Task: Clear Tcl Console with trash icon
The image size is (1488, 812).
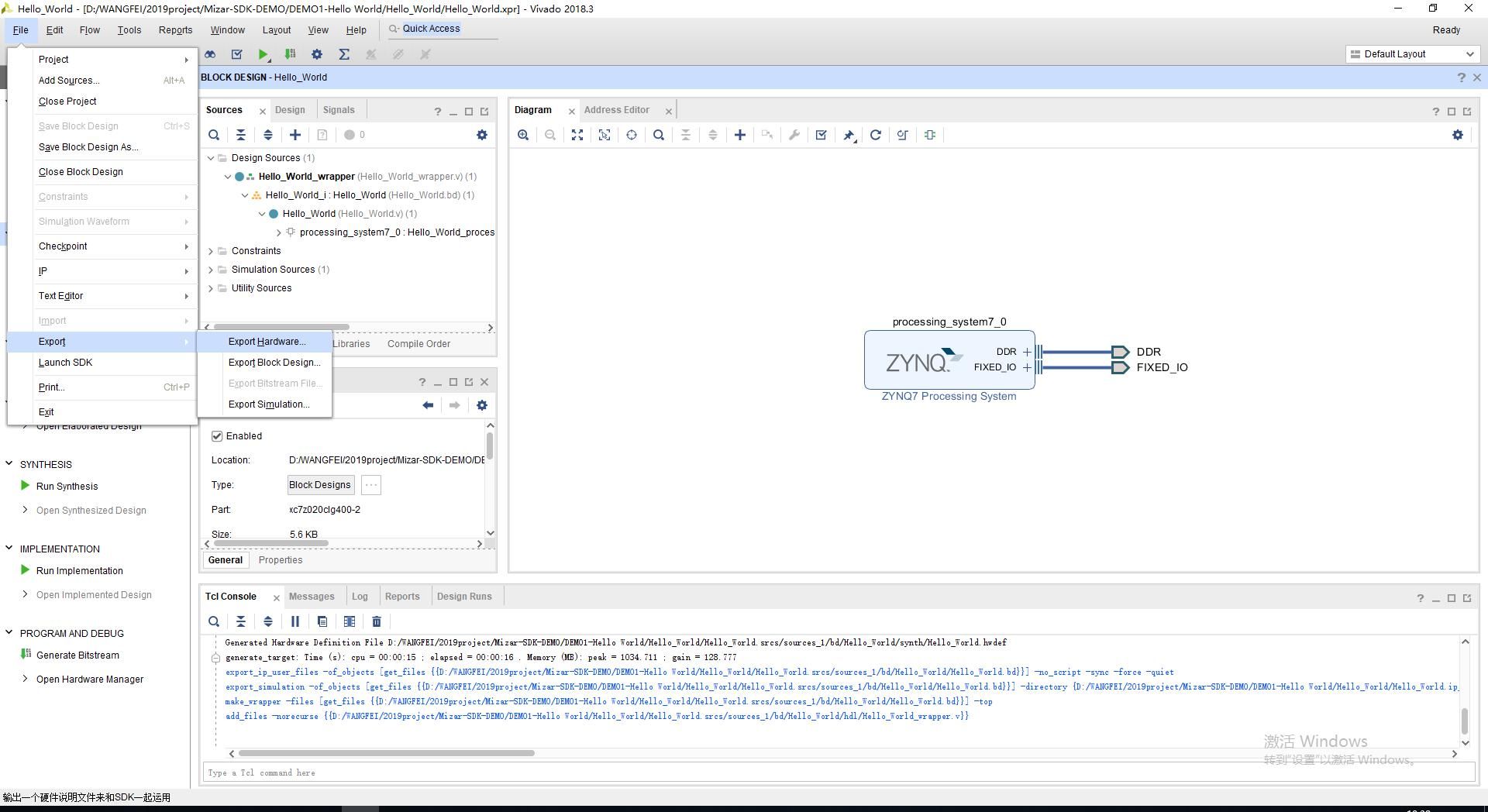Action: [x=377, y=621]
